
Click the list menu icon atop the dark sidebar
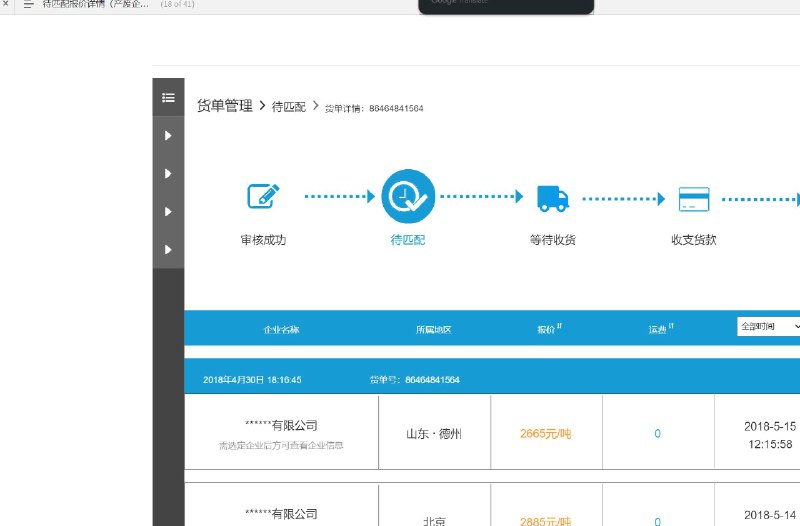168,97
